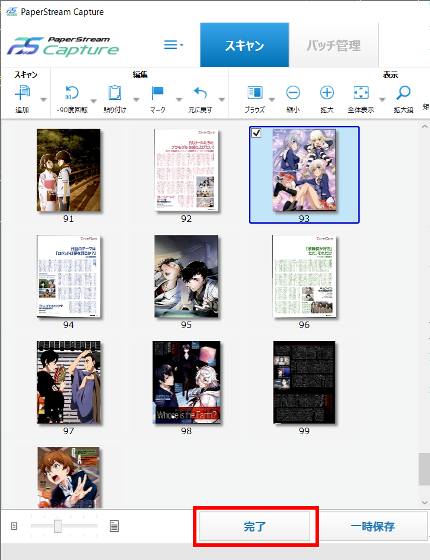Click the large thumbnail size icon
The height and width of the screenshot is (560, 430).
point(114,526)
